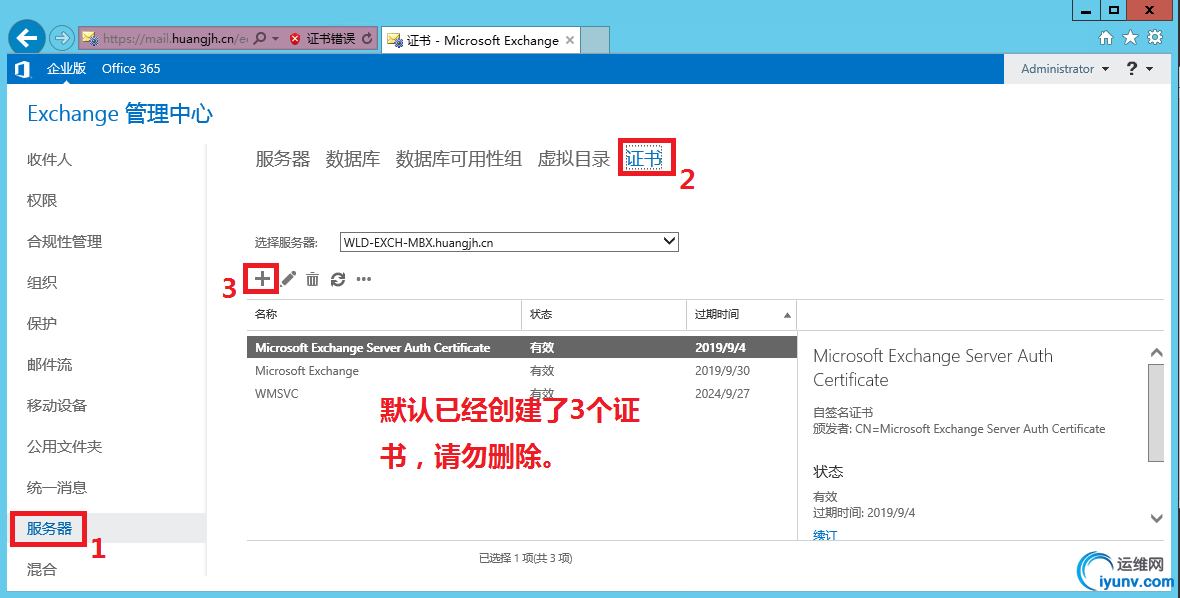Image resolution: width=1180 pixels, height=598 pixels.
Task: Open a new blank browser tab
Action: (595, 41)
